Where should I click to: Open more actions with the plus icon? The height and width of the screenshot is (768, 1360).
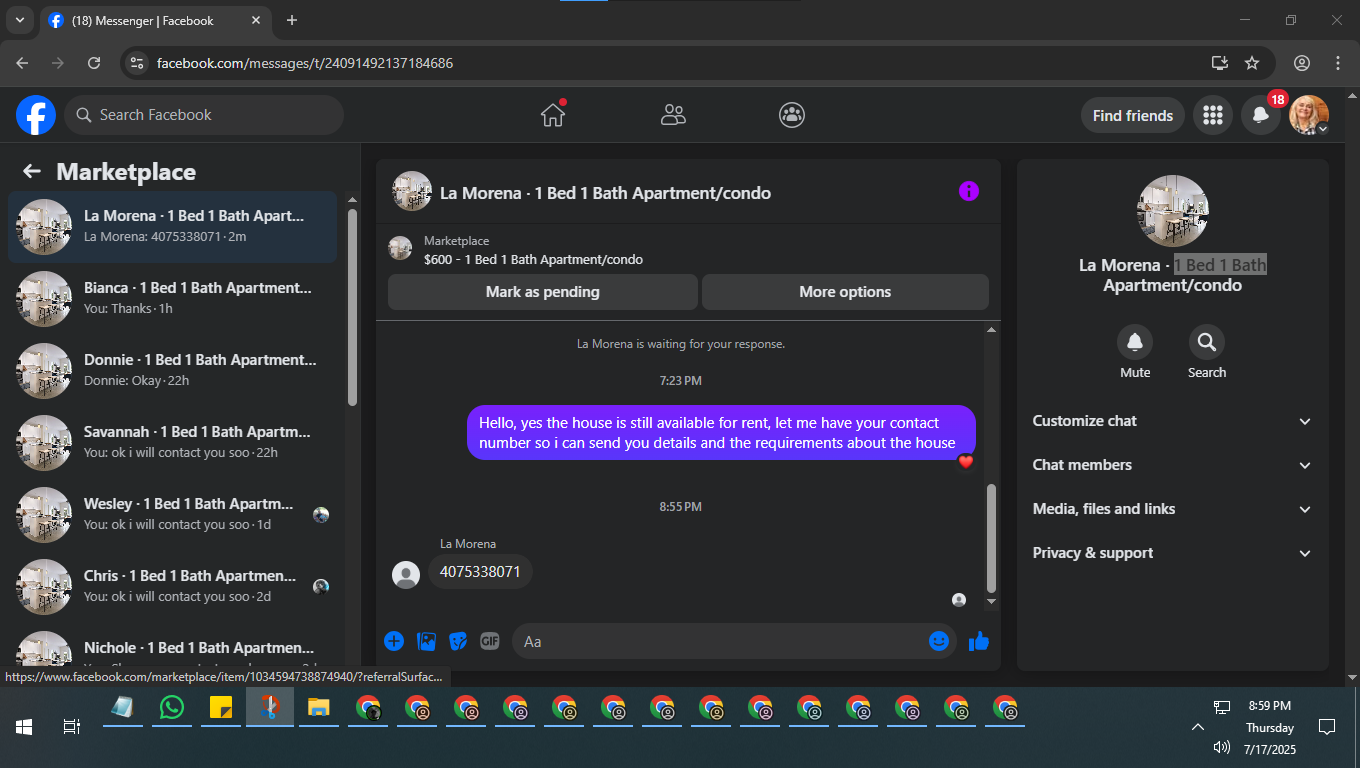[394, 641]
